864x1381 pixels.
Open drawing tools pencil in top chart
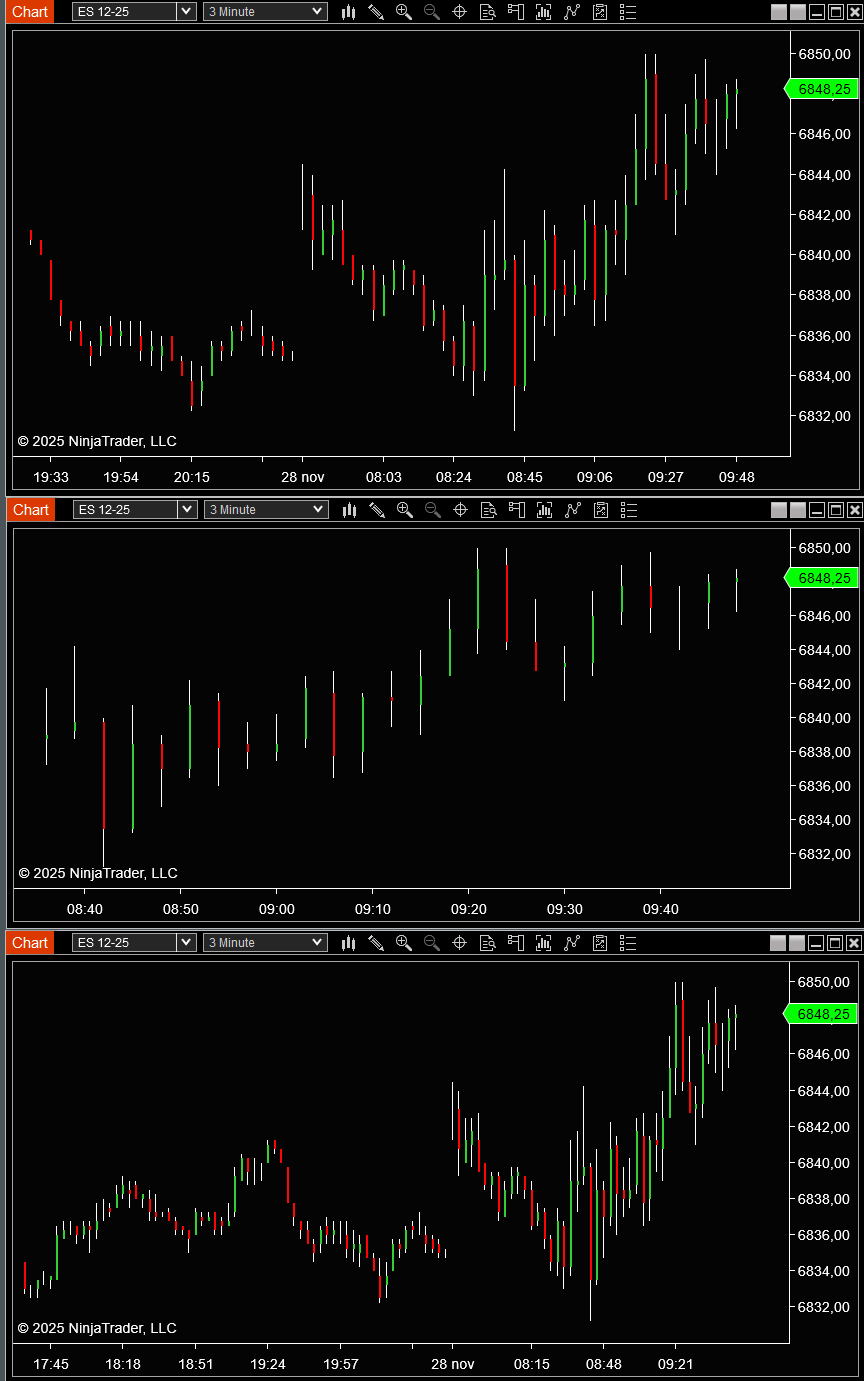(x=376, y=12)
